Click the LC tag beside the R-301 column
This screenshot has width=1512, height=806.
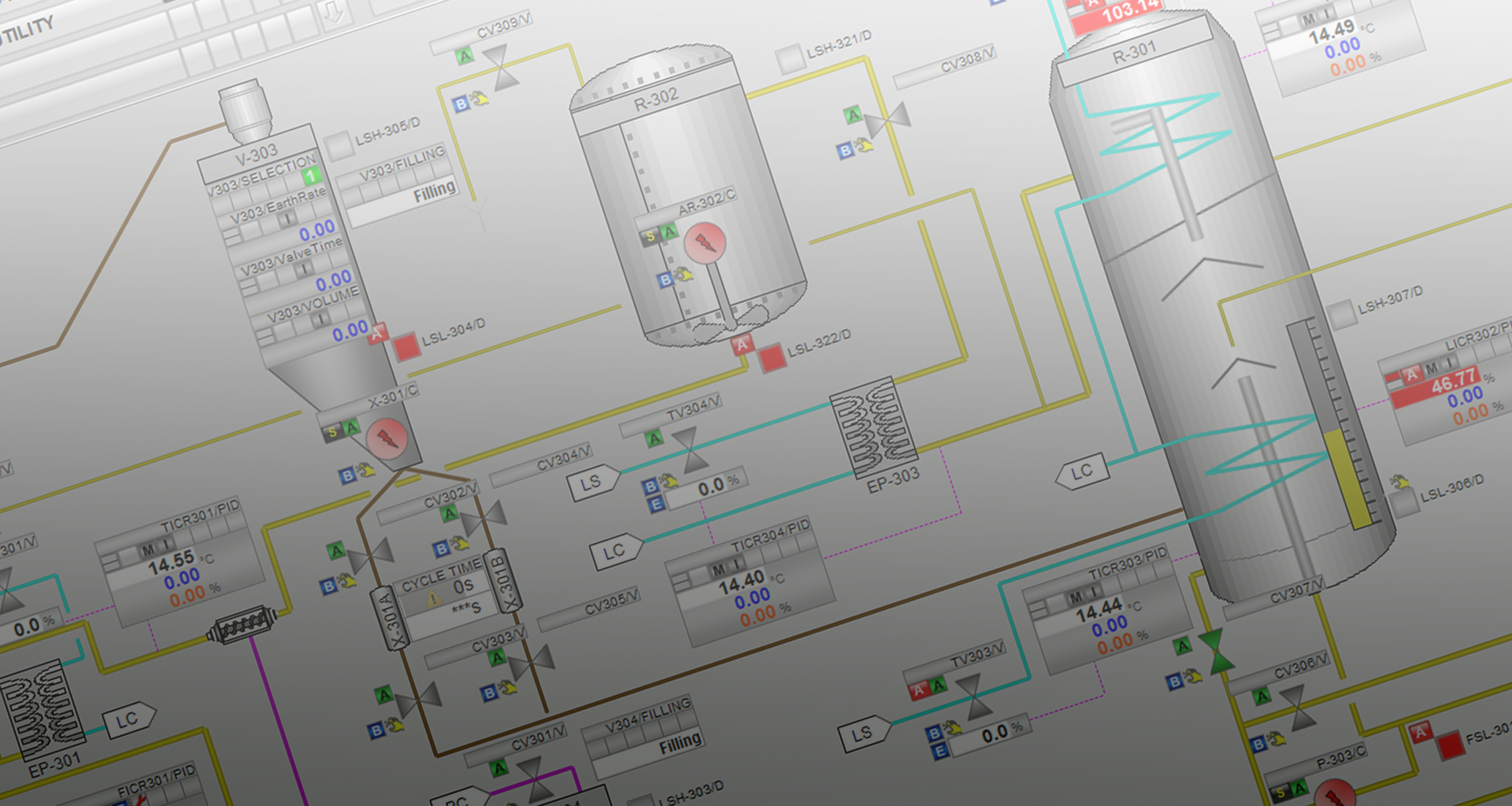pos(1082,471)
